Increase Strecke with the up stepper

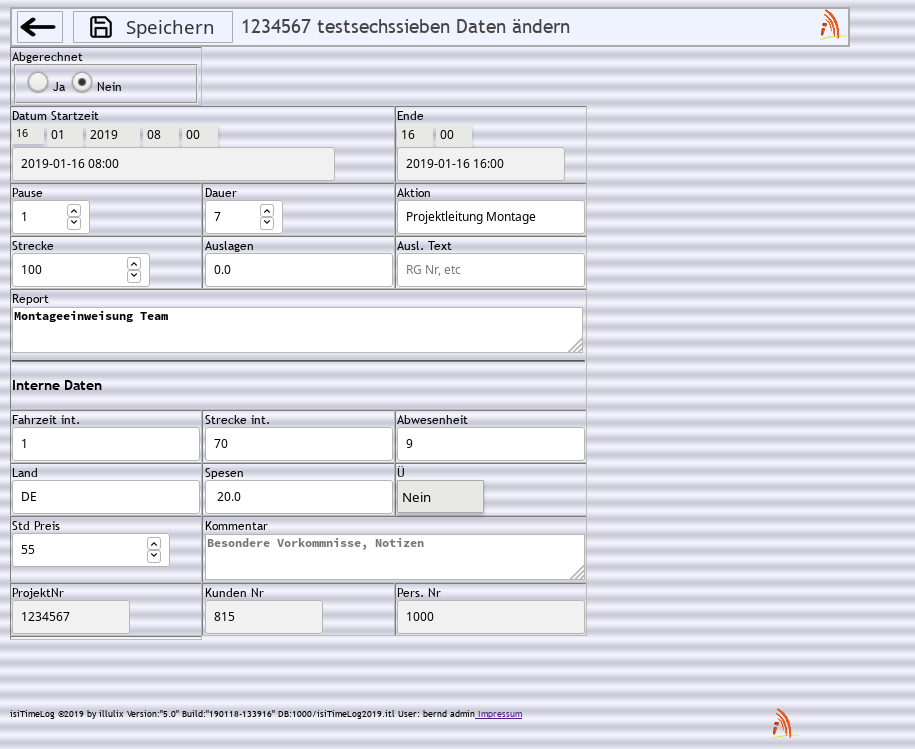134,264
